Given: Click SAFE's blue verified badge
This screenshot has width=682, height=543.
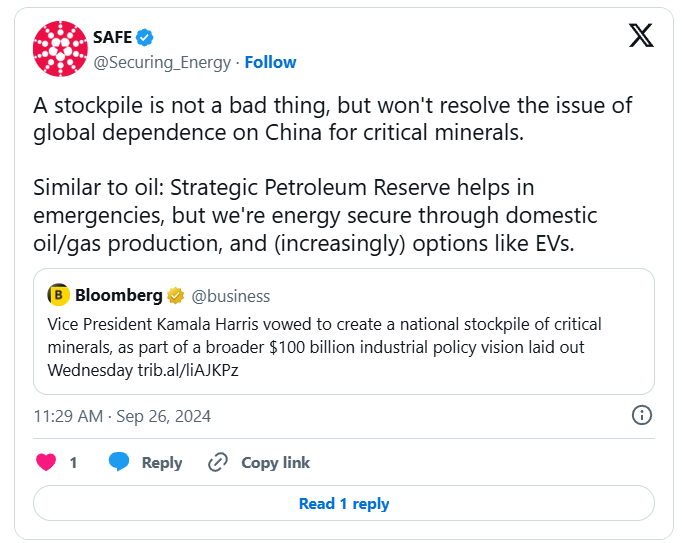Looking at the screenshot, I should tap(146, 38).
